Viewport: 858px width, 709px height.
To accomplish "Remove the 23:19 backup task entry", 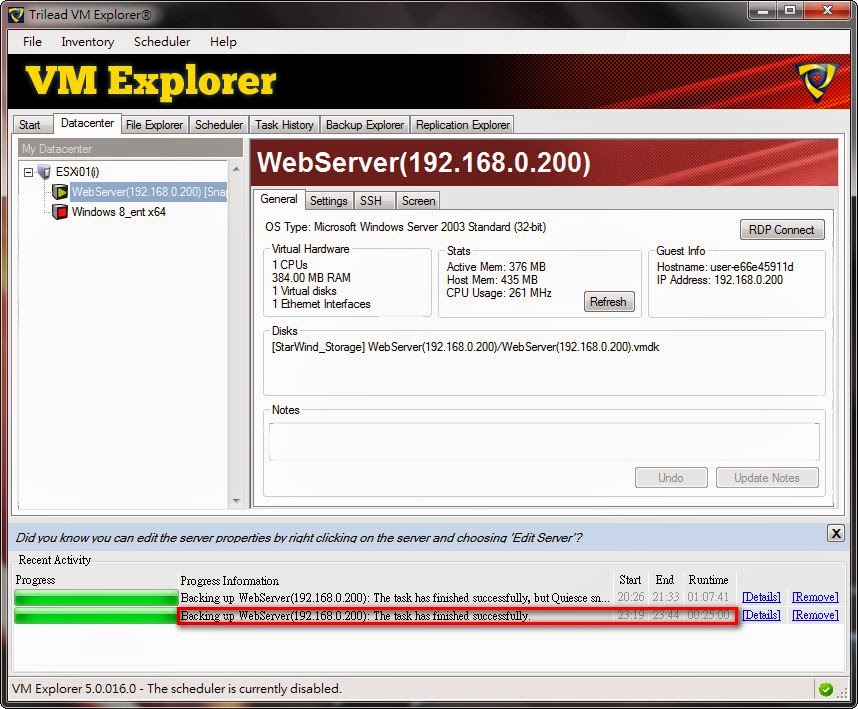I will point(815,615).
